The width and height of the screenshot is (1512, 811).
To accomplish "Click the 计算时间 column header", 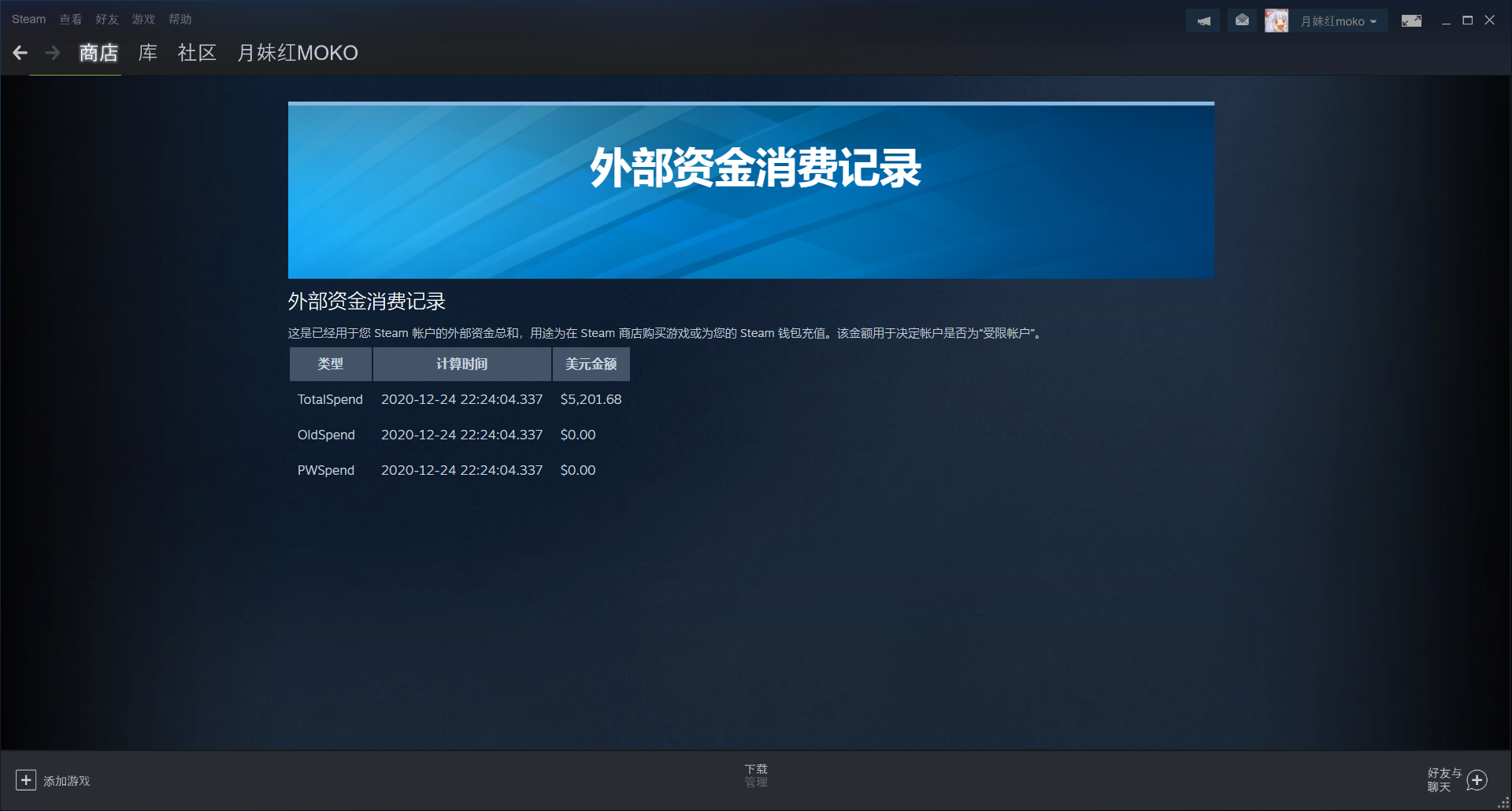I will point(462,364).
